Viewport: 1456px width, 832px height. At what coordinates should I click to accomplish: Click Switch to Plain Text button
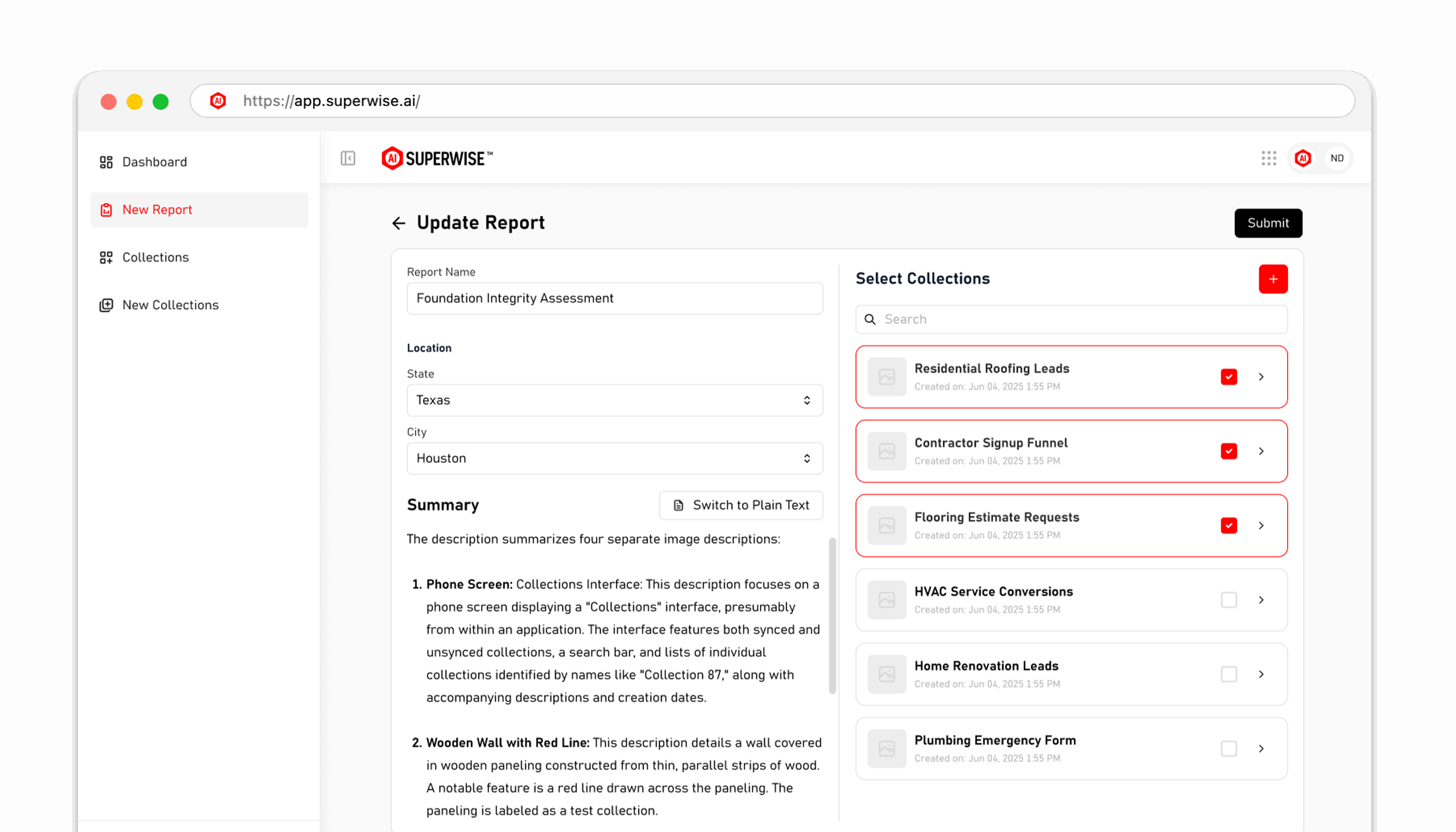coord(741,505)
